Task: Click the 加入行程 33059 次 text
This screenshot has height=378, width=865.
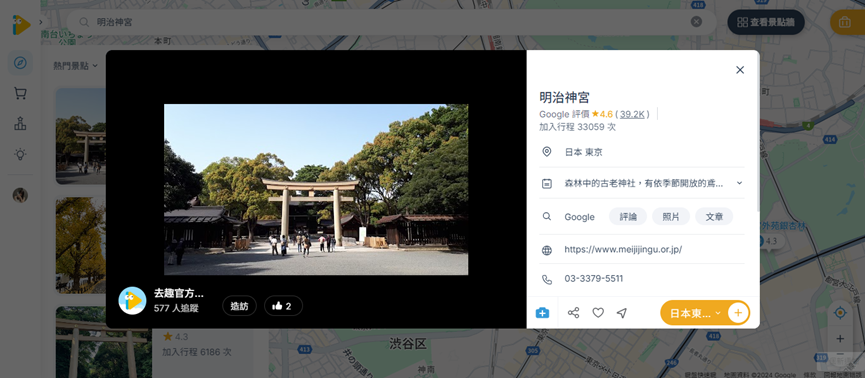Action: (578, 127)
